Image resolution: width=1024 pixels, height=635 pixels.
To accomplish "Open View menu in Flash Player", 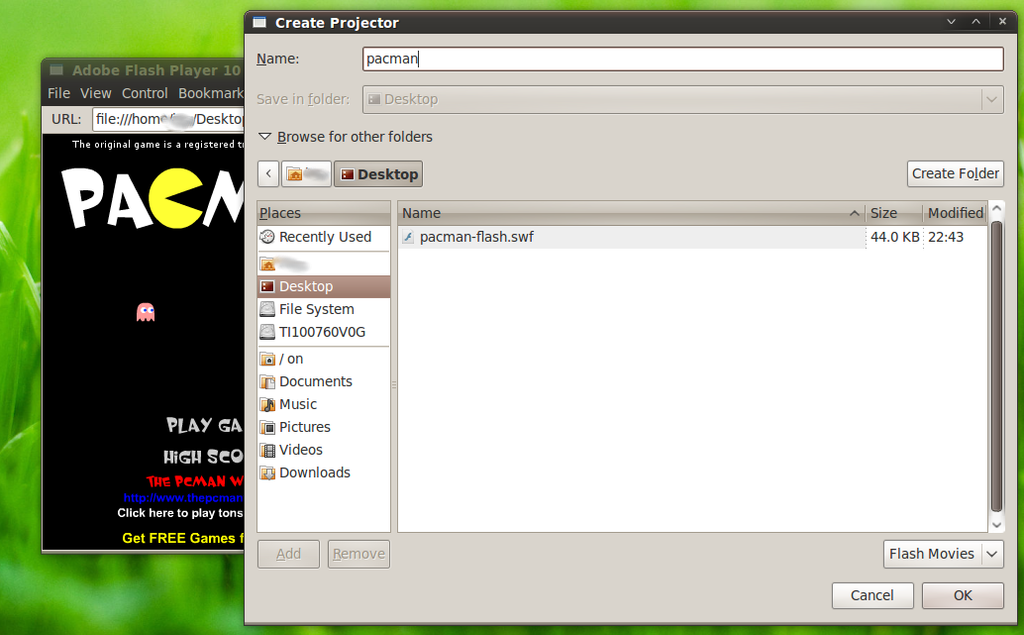I will [x=96, y=93].
